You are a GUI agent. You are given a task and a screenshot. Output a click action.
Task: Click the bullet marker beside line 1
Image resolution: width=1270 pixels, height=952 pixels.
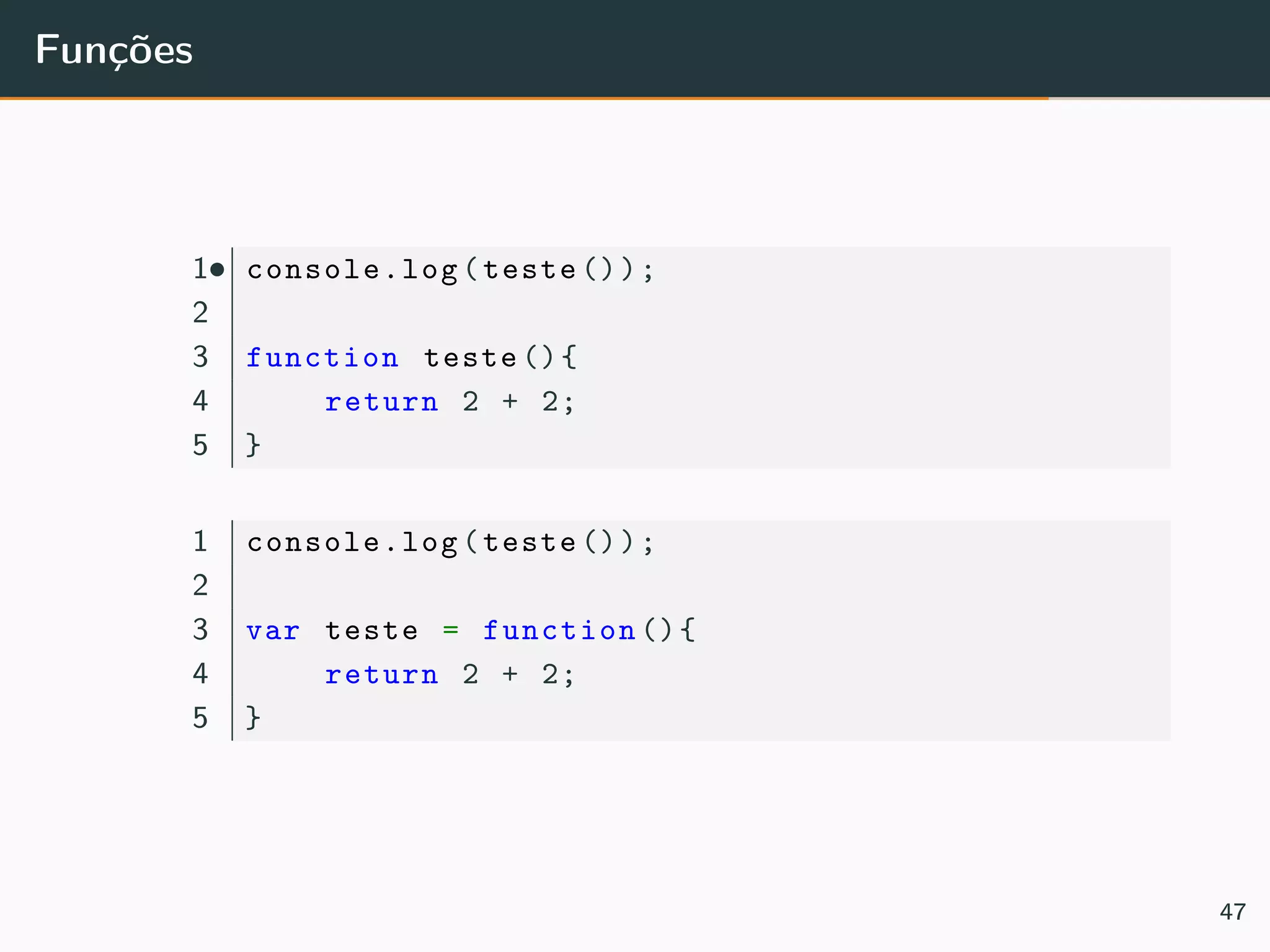216,270
